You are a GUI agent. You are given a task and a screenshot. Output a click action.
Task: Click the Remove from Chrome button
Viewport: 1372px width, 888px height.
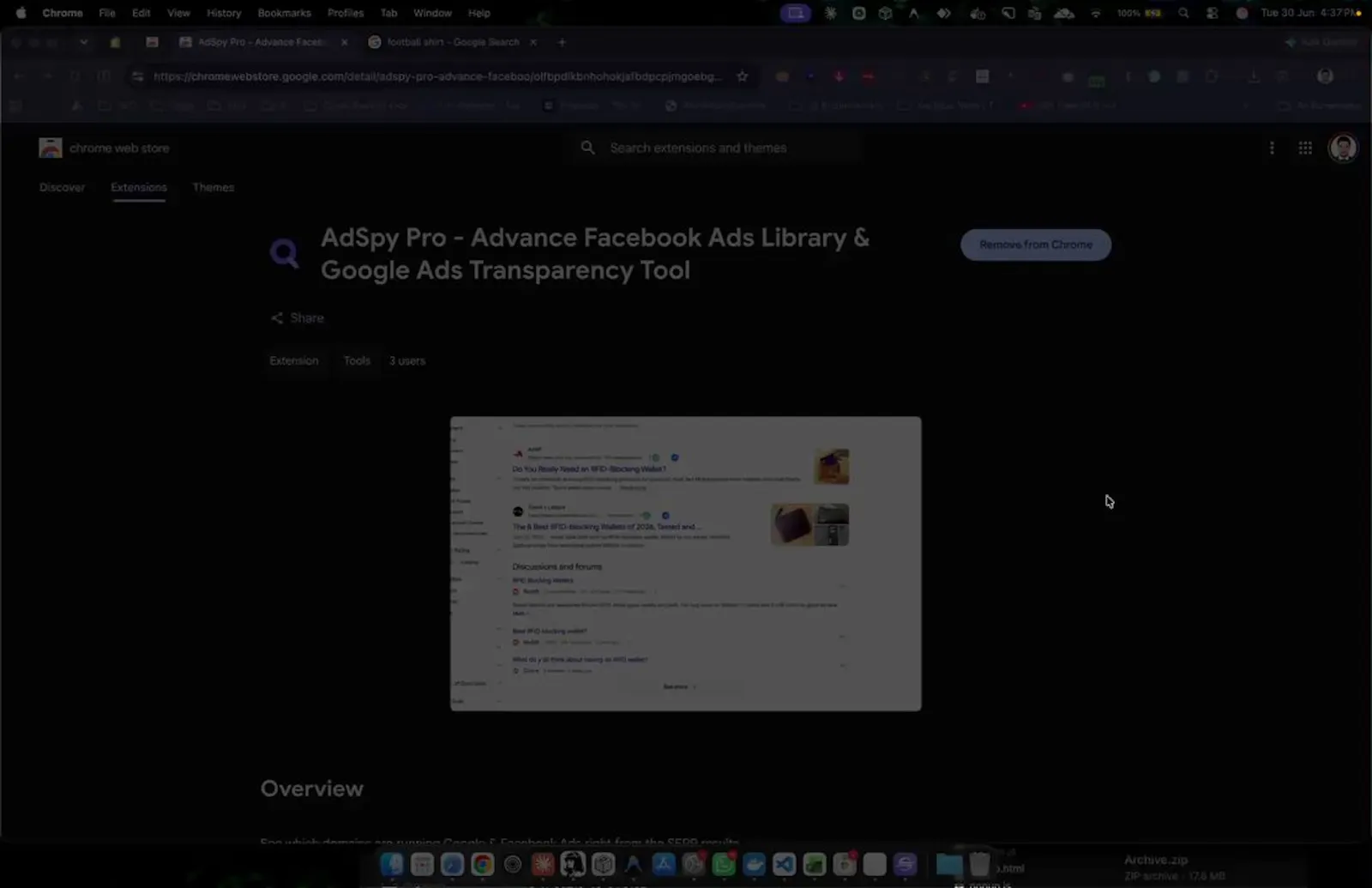point(1036,245)
